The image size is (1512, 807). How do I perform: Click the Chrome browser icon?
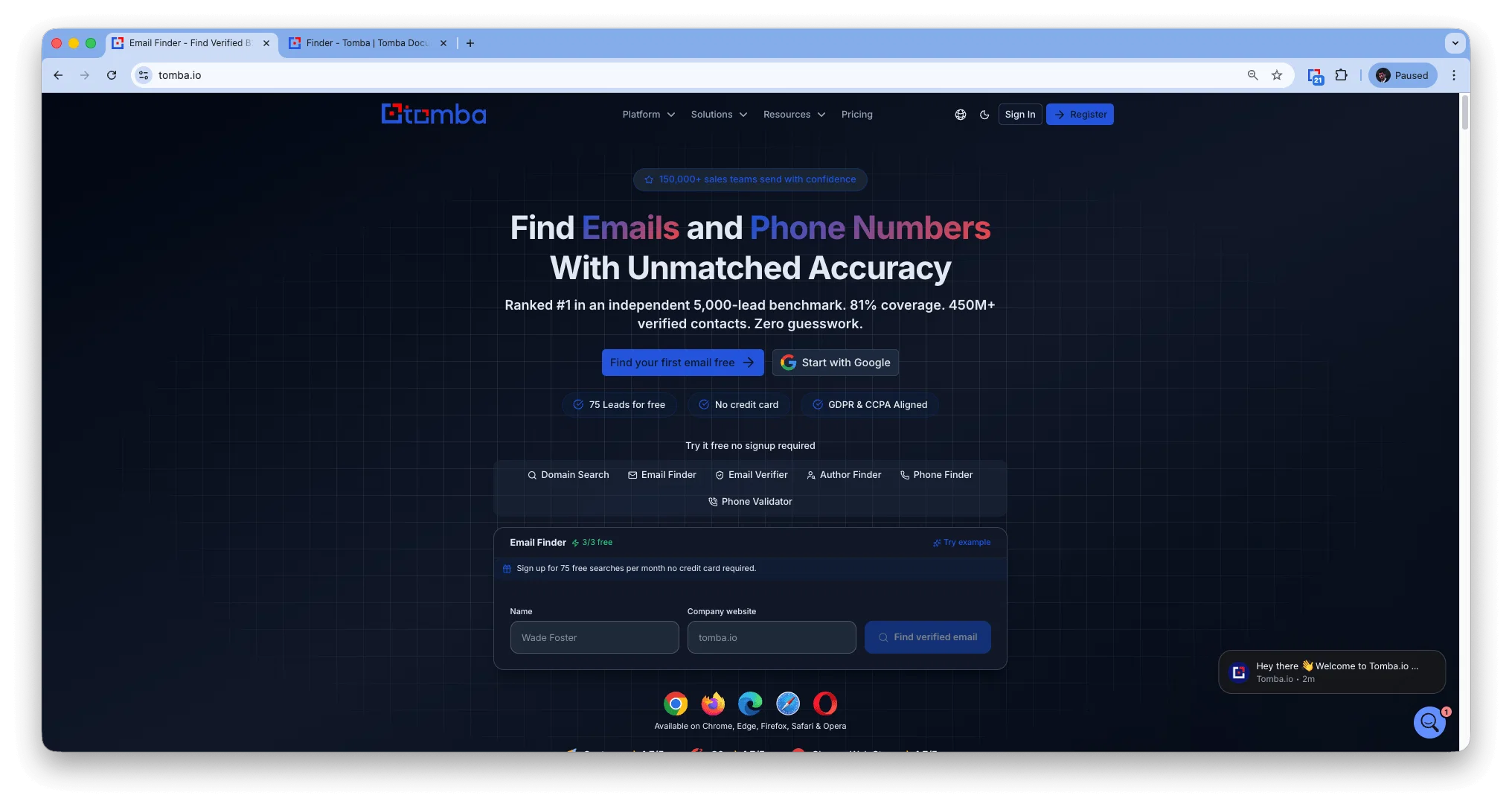676,704
